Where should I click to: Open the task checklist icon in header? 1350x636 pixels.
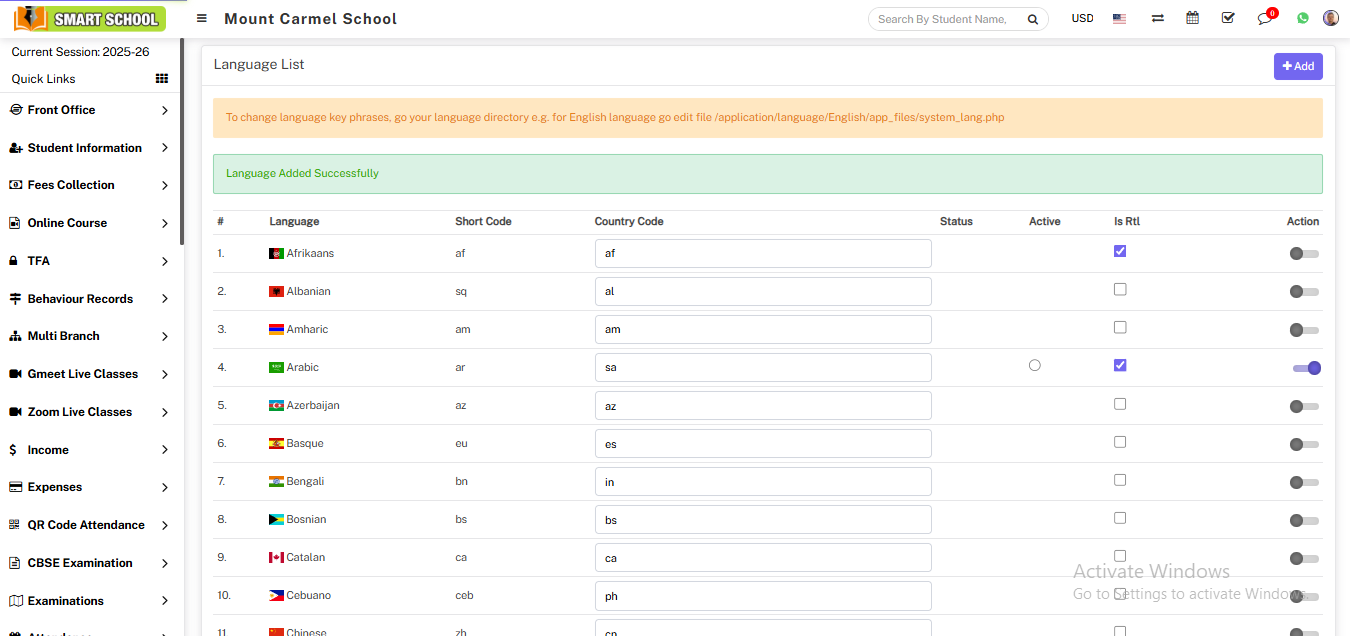pos(1228,18)
